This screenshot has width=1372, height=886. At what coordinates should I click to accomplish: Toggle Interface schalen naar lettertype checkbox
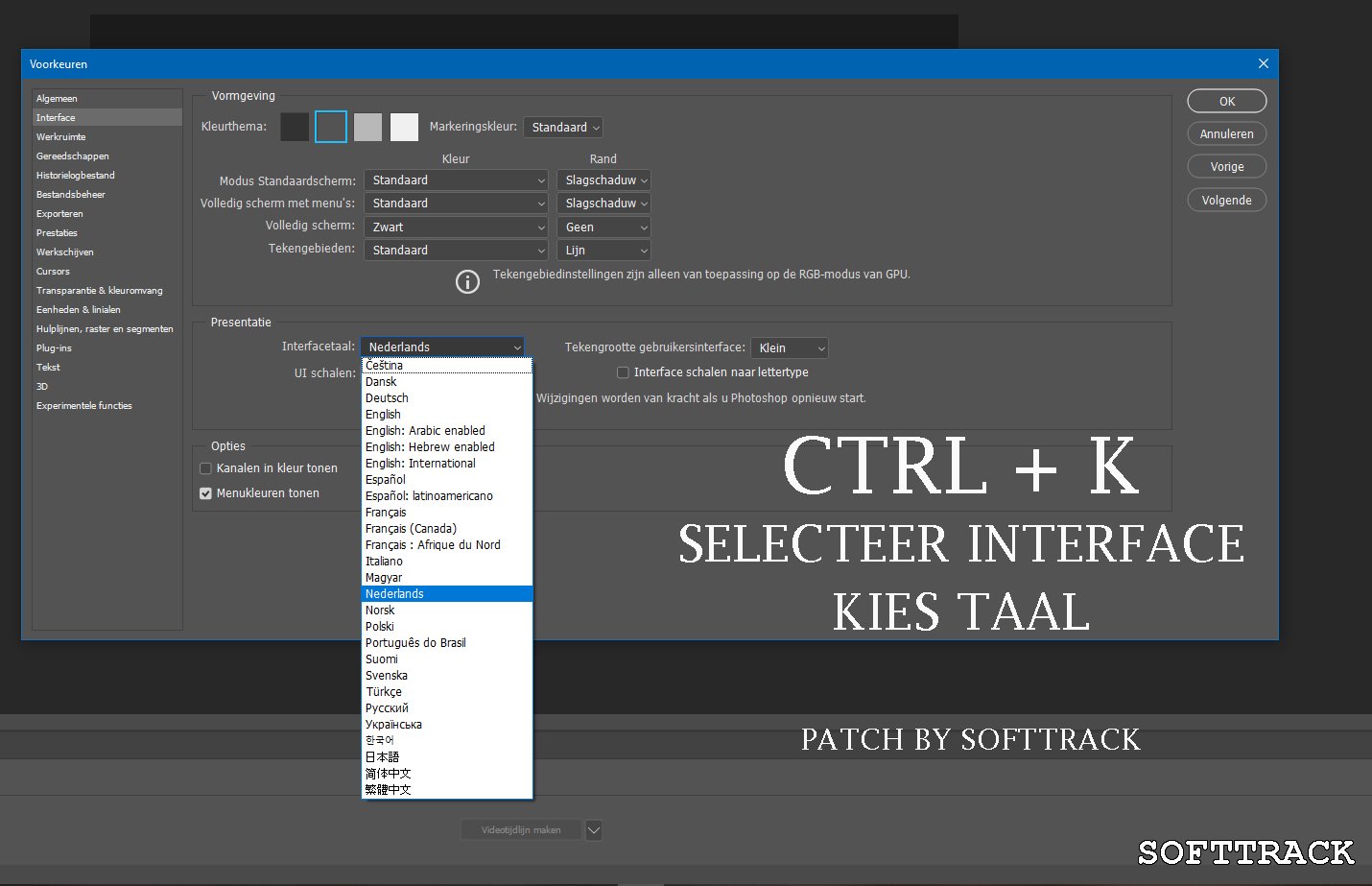[x=623, y=372]
